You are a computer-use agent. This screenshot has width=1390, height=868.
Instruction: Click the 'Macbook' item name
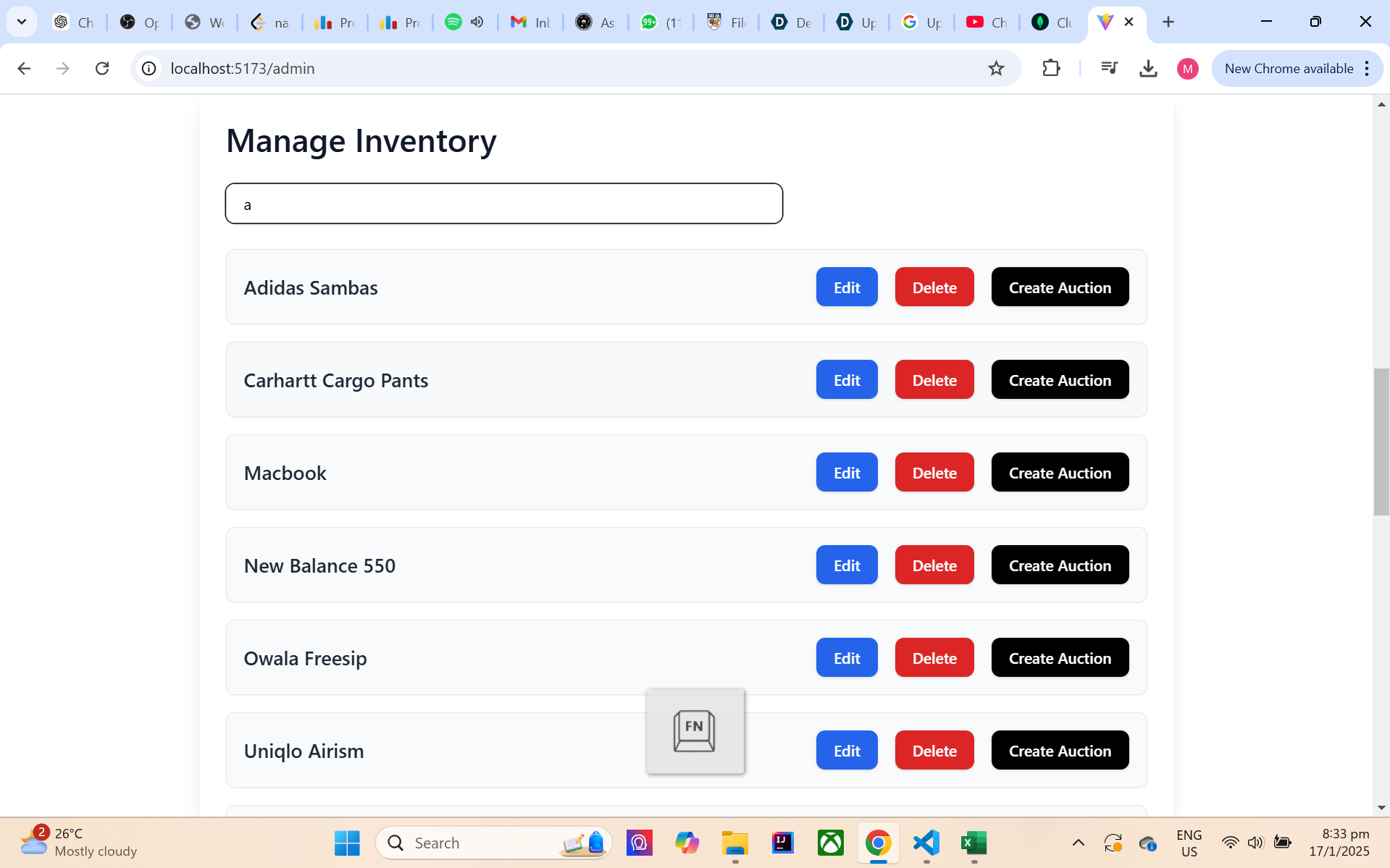click(x=285, y=473)
